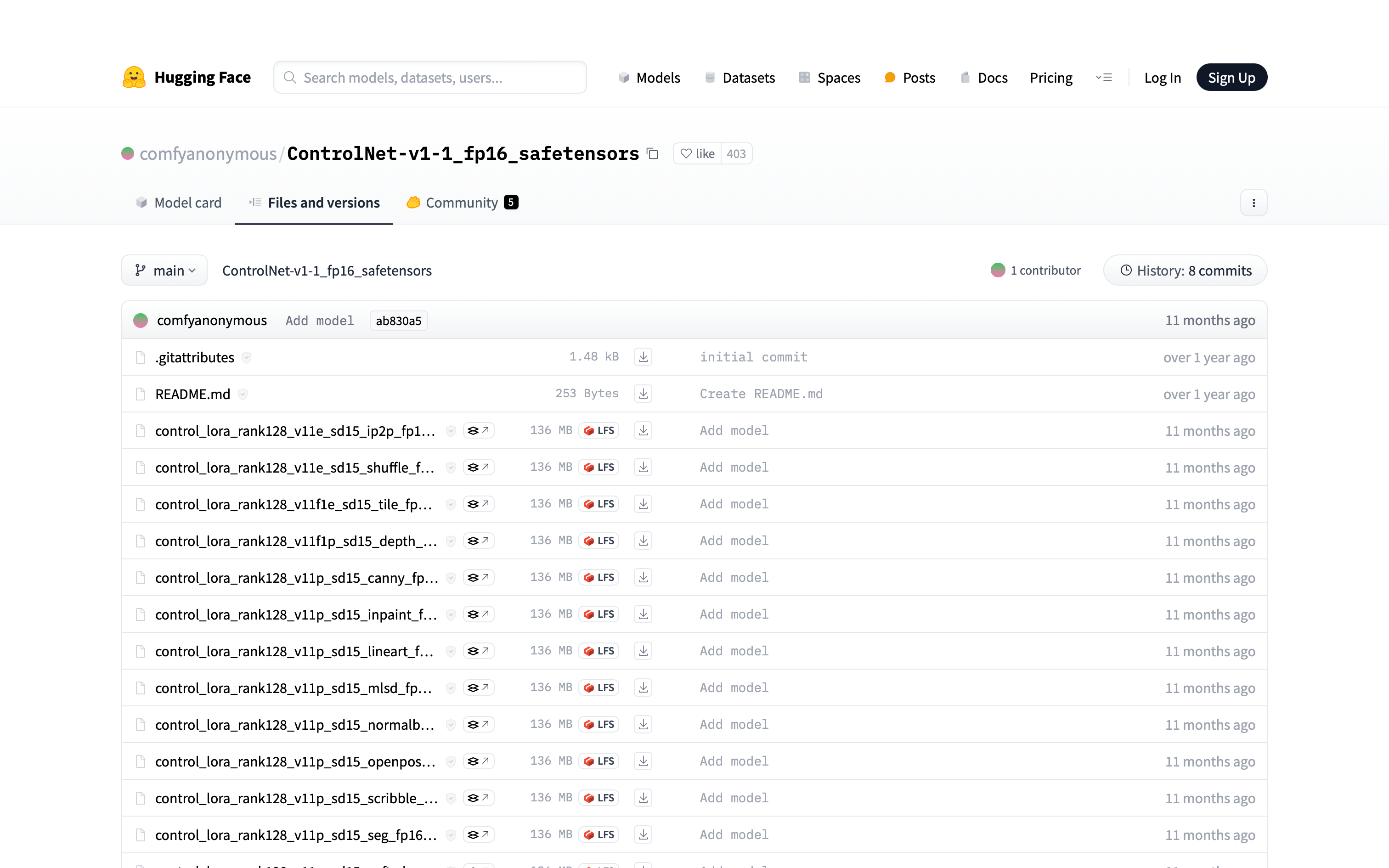Go to Models in the navigation

(649, 78)
